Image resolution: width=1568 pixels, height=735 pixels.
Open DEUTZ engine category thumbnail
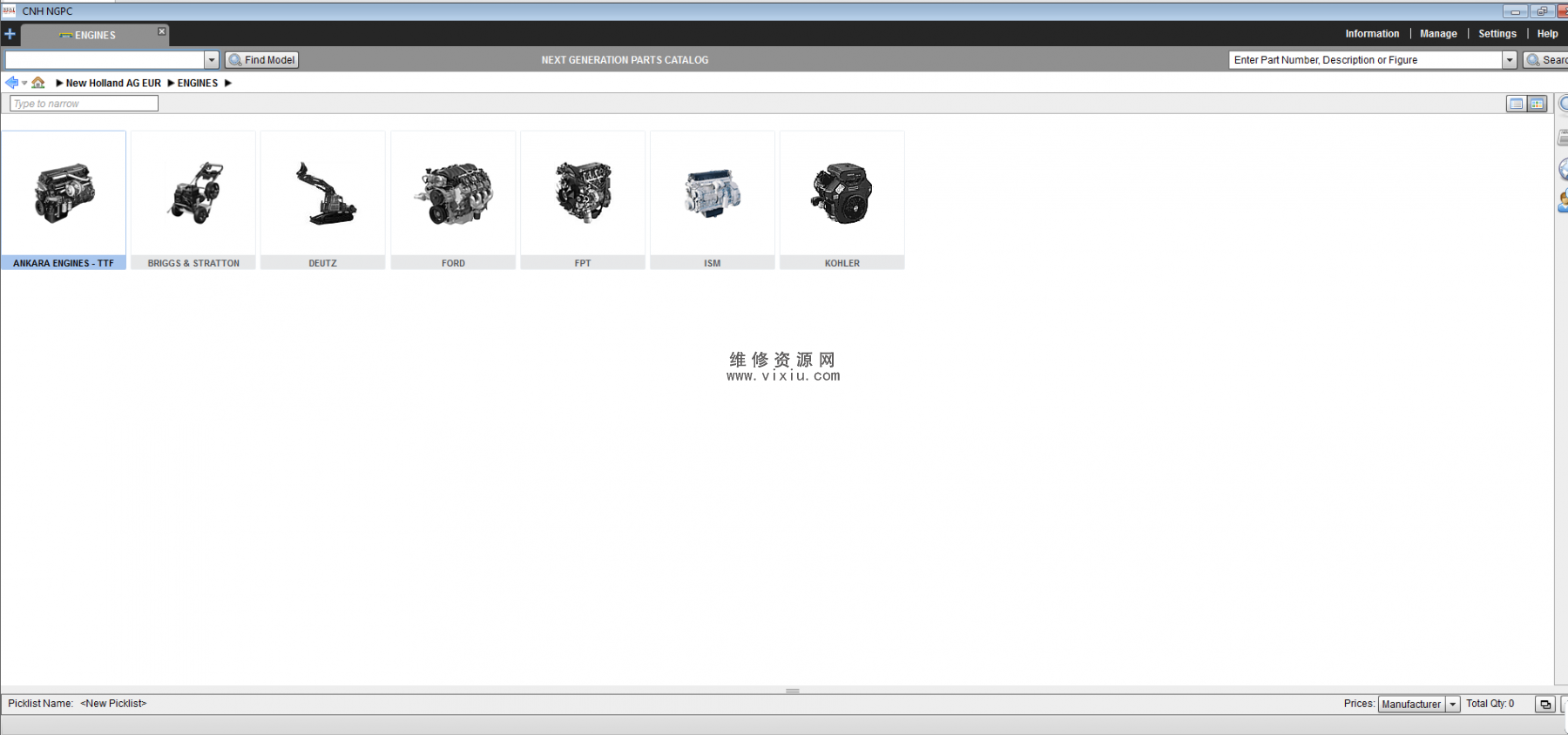322,193
